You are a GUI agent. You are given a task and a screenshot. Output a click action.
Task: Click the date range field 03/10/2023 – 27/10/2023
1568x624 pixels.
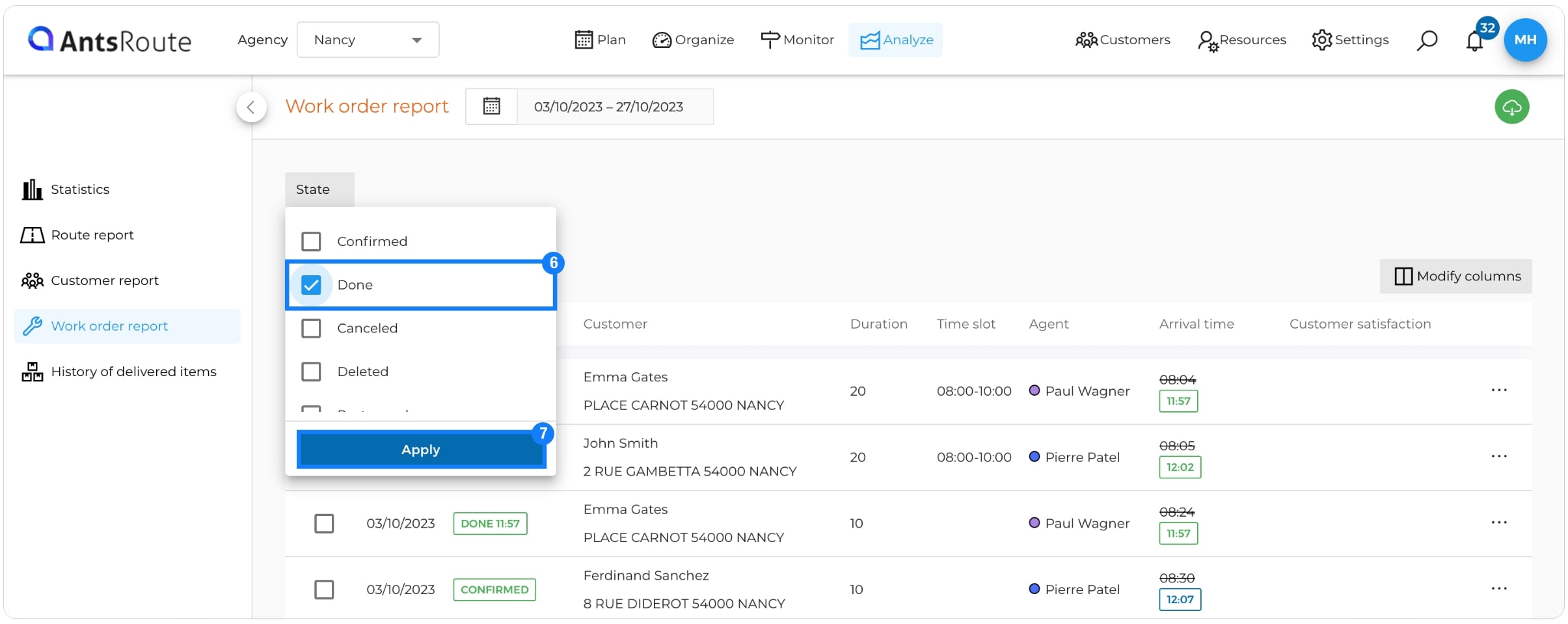click(615, 107)
